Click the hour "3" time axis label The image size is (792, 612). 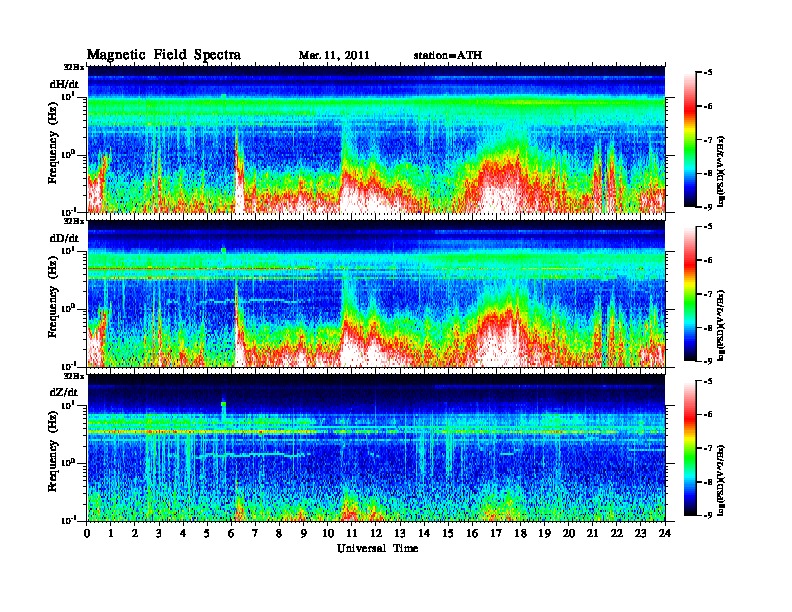pyautogui.click(x=159, y=533)
